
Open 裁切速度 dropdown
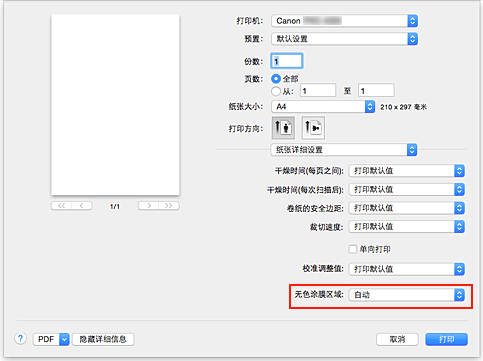click(x=407, y=227)
